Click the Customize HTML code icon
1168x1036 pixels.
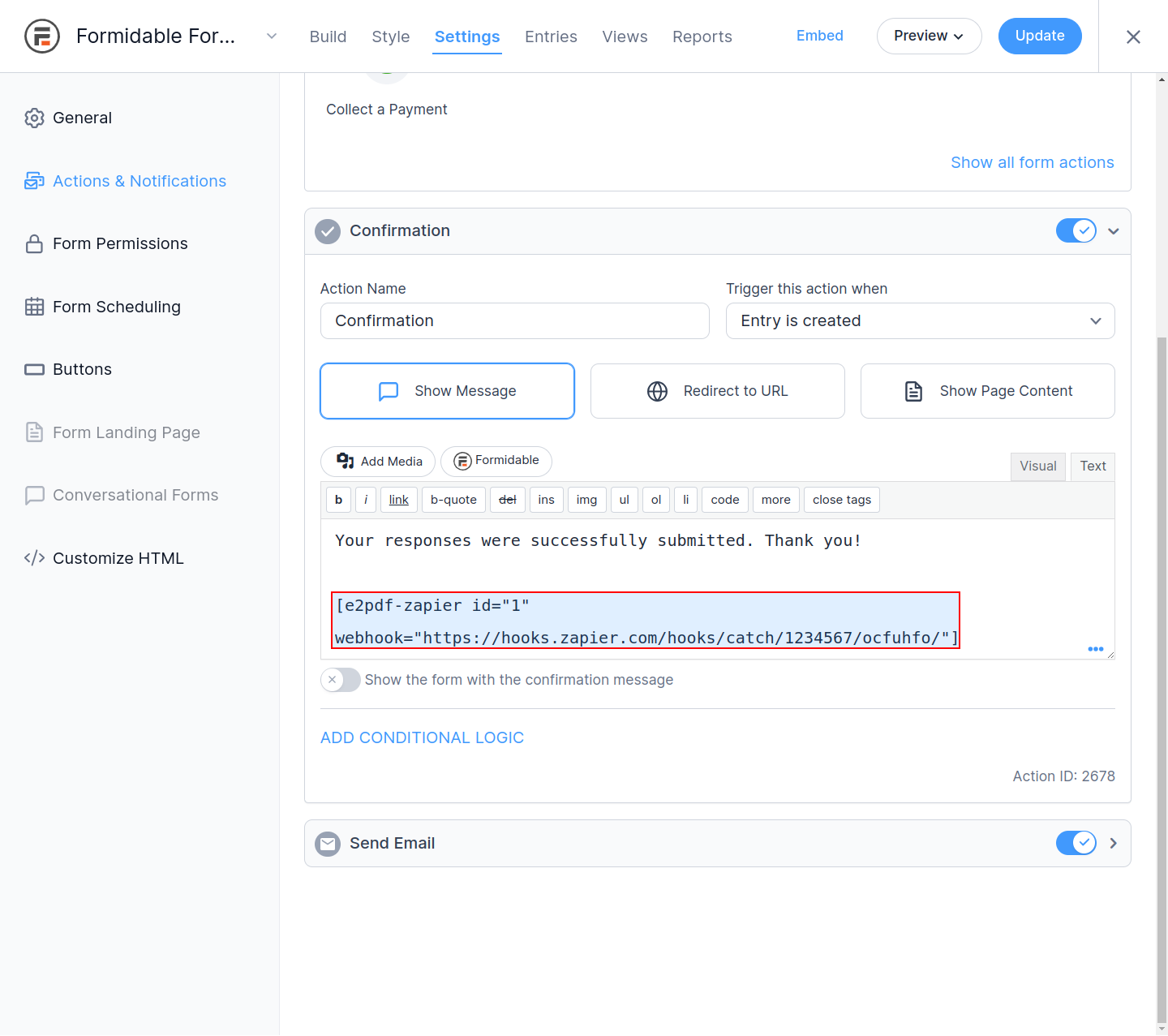coord(34,558)
